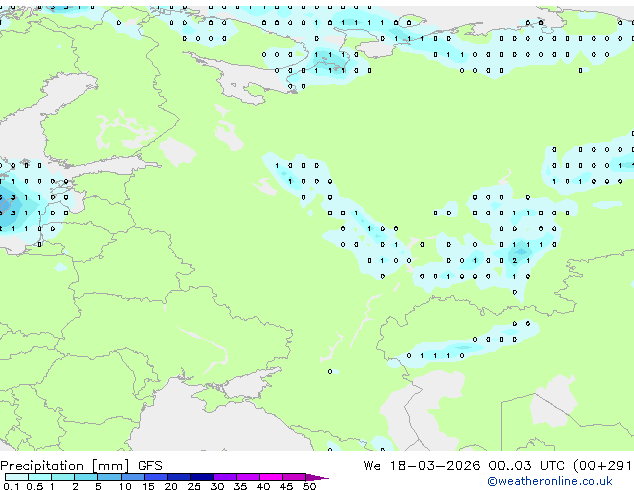Viewport: 634px width, 490px height.
Task: Select the 0.1–0.5 mm legend swatch
Action: [x=17, y=477]
